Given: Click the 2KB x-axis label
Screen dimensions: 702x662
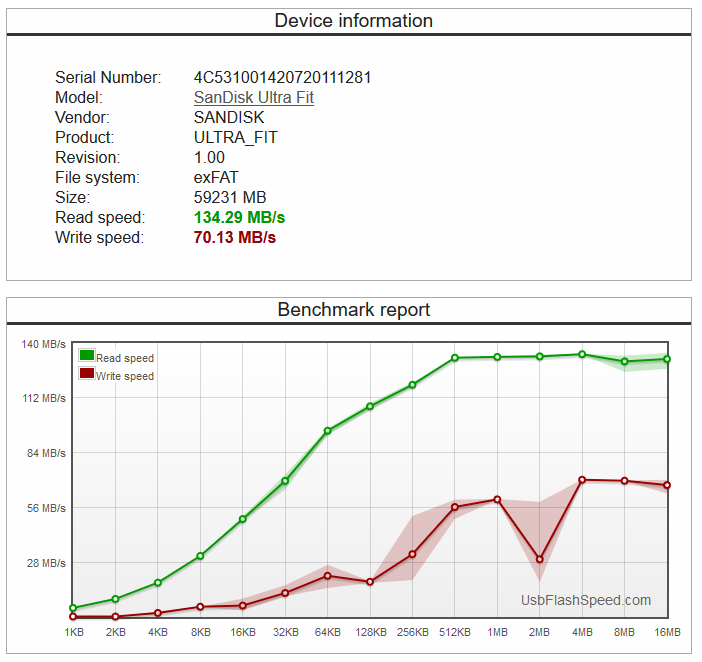Looking at the screenshot, I should click(116, 632).
